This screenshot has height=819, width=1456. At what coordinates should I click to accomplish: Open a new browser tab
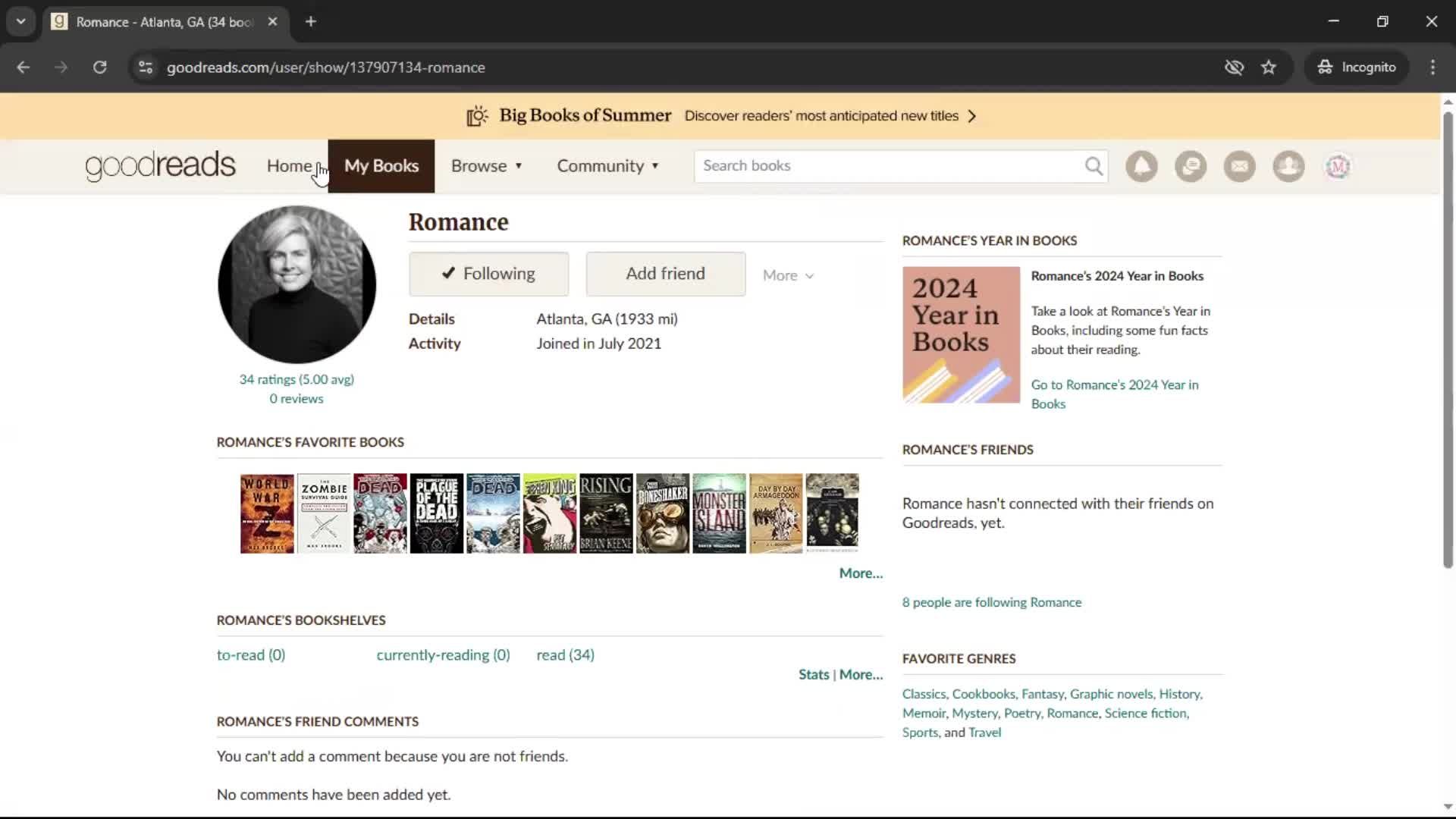[x=311, y=22]
